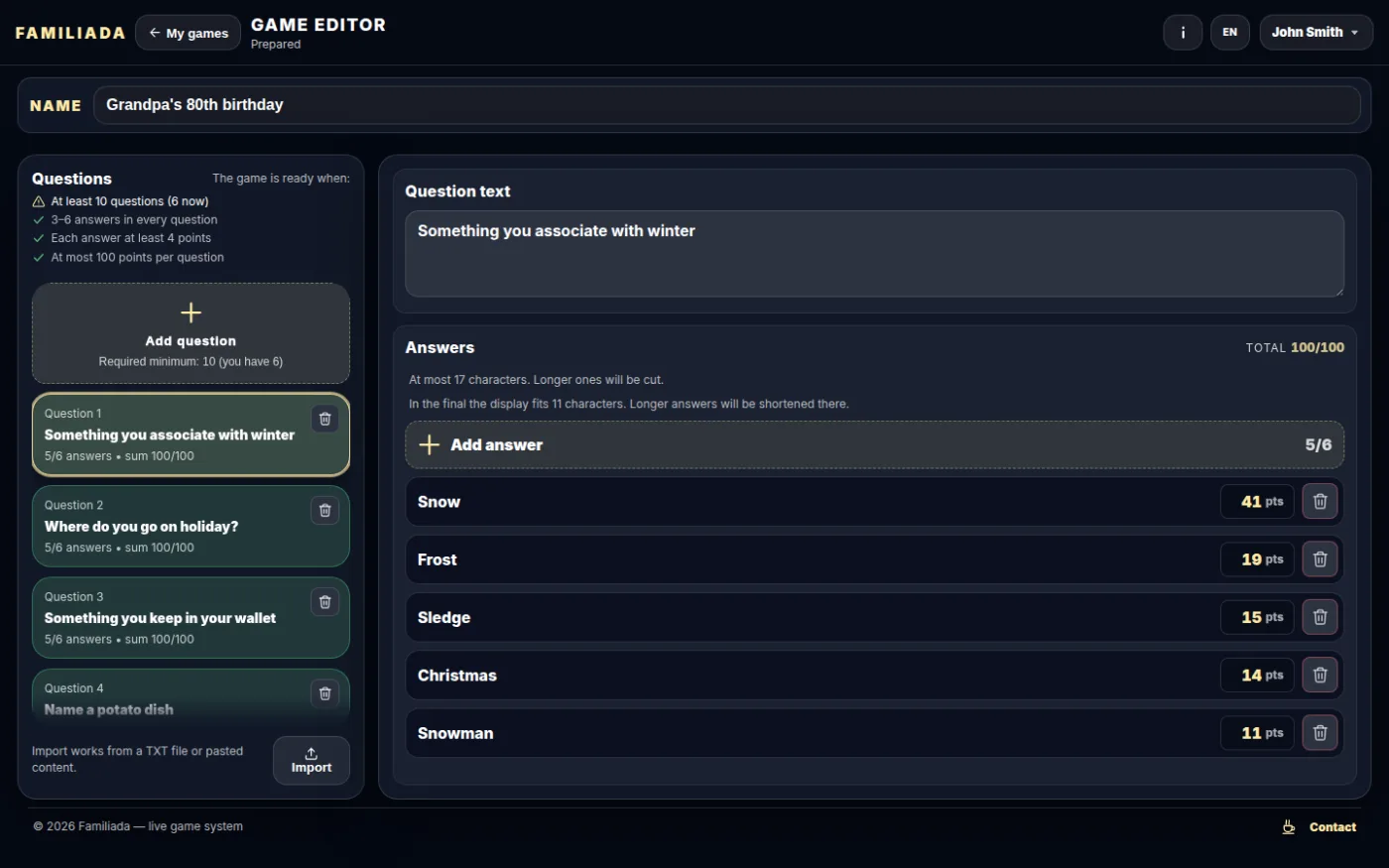Image resolution: width=1389 pixels, height=868 pixels.
Task: Click the 5/6 answer counter
Action: click(x=1318, y=445)
